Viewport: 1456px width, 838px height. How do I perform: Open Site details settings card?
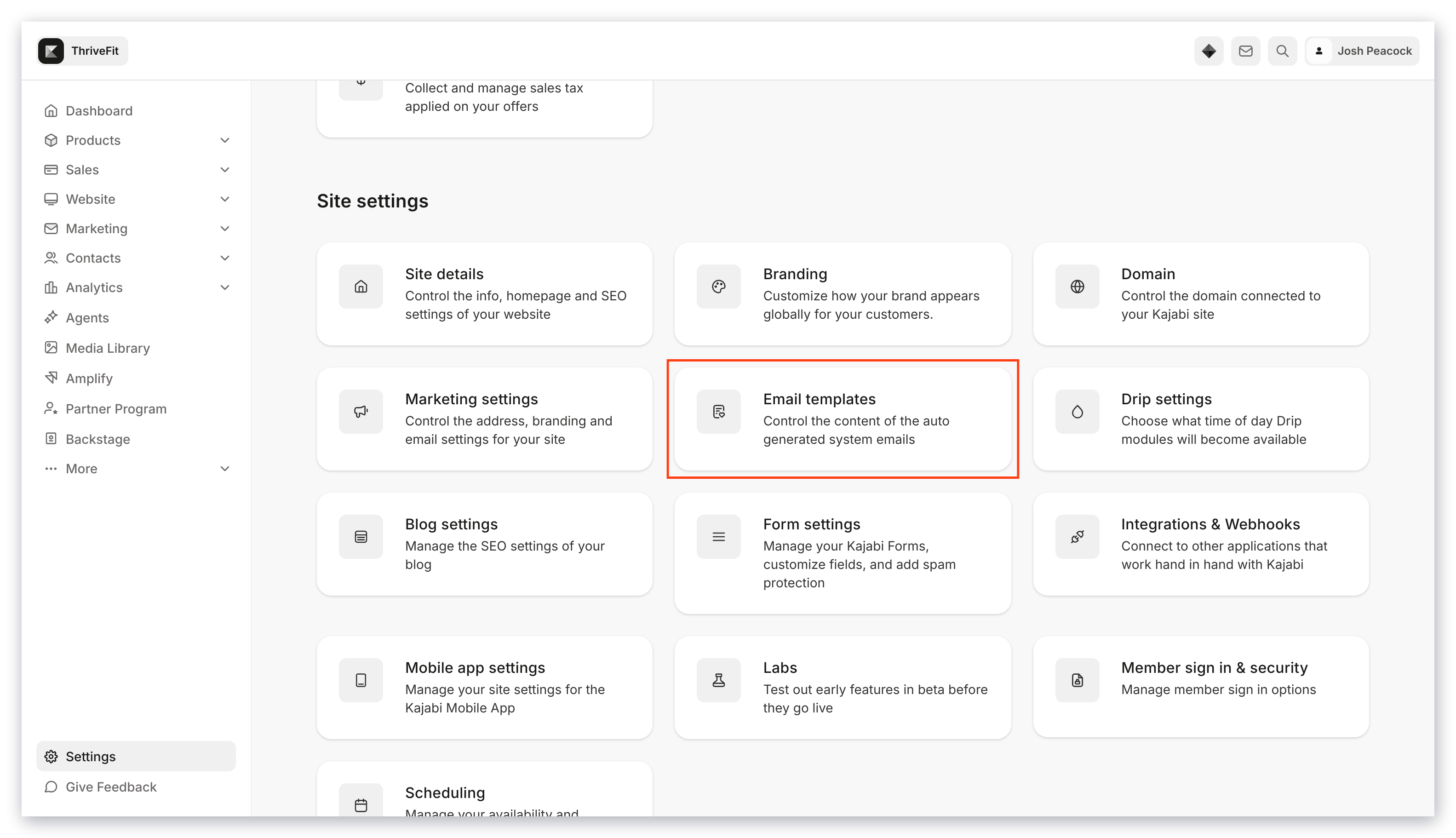coord(485,293)
